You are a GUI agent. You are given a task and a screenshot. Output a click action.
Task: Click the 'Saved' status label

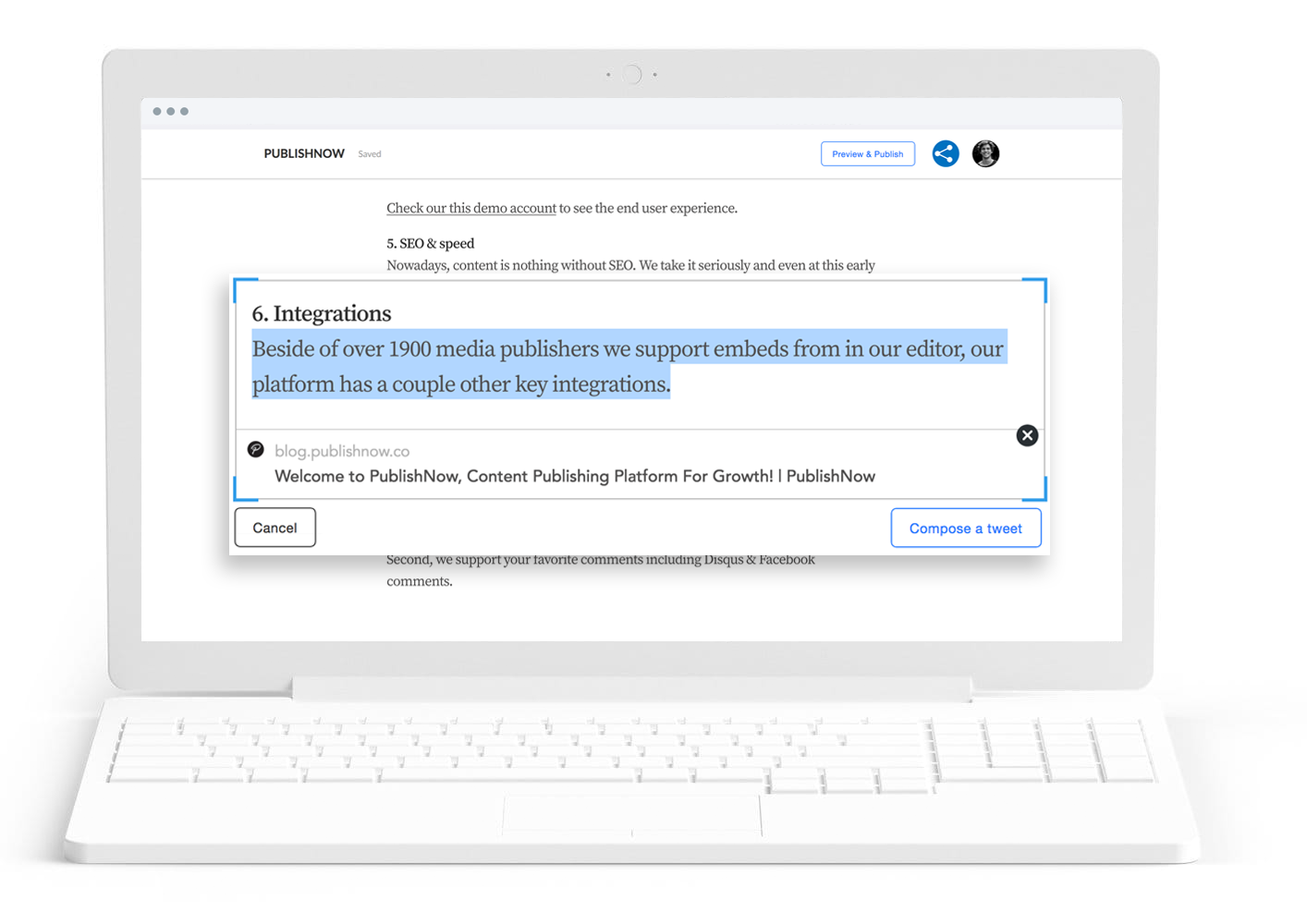(x=370, y=154)
